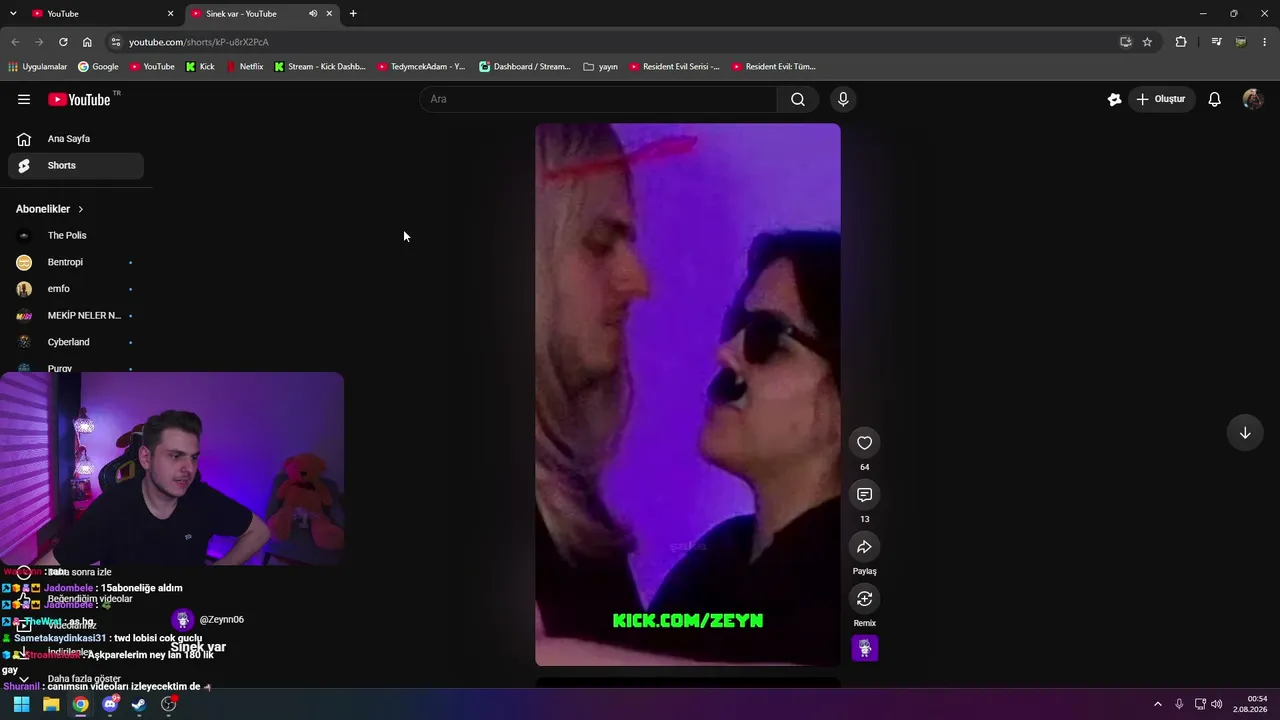Open the yayın bookmarks folder
Image resolution: width=1280 pixels, height=720 pixels.
coord(600,67)
